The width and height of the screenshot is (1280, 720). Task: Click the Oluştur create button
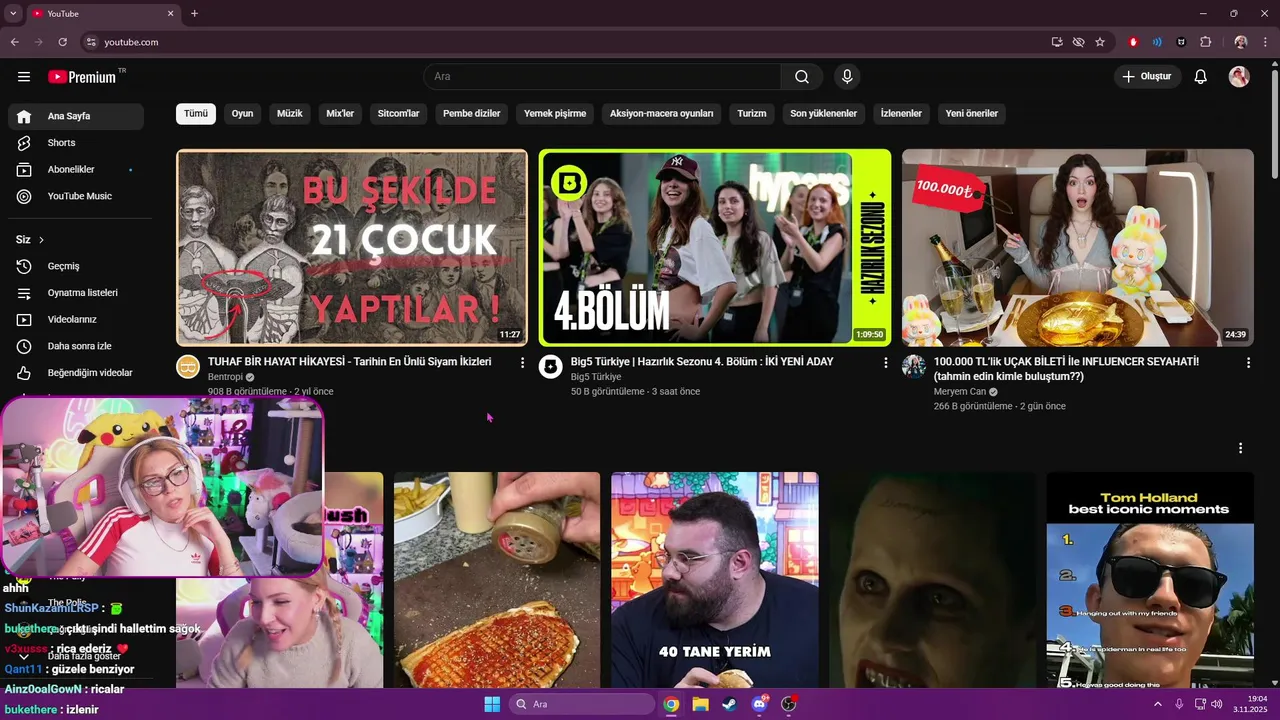(1147, 77)
